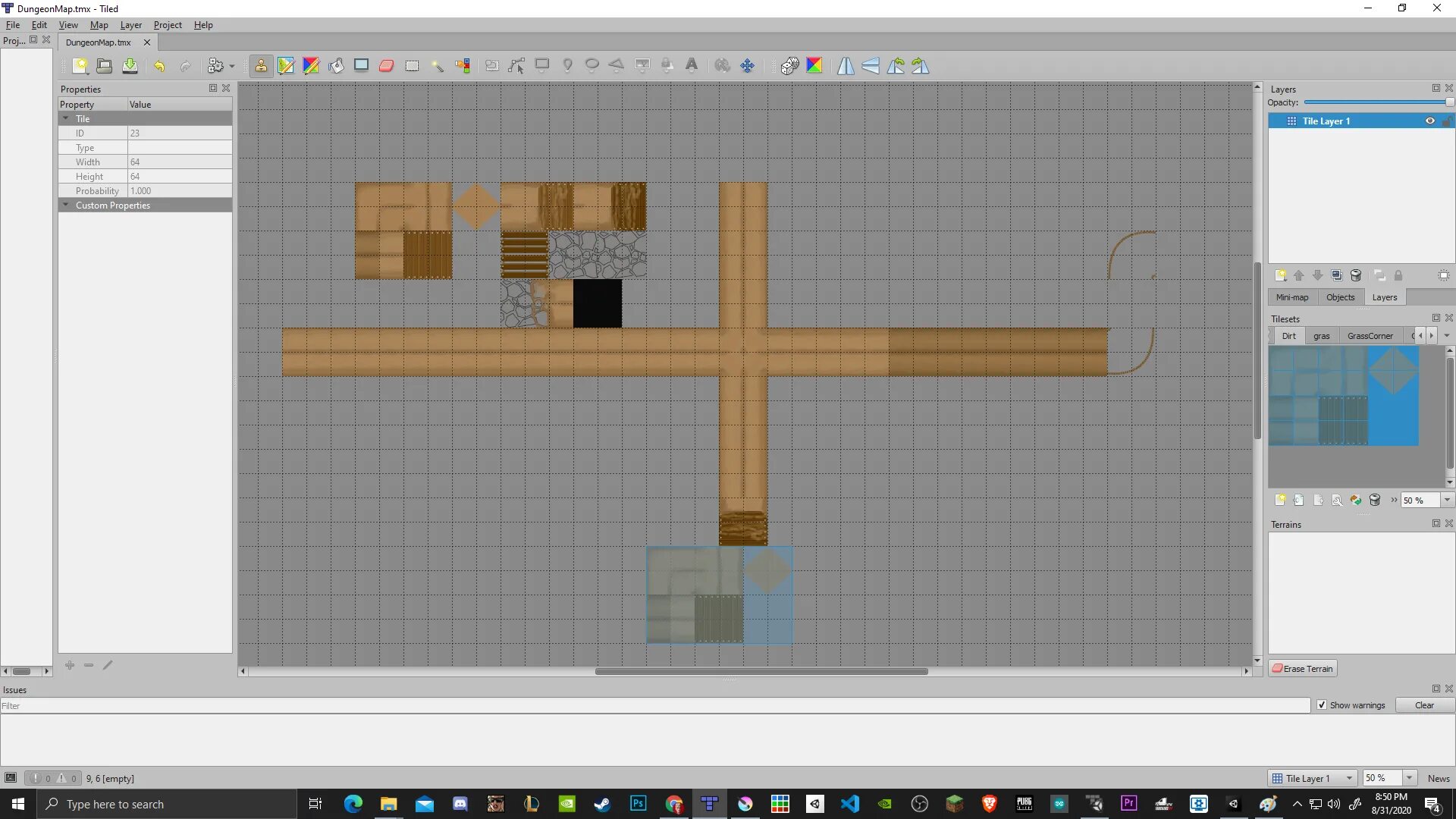Image resolution: width=1456 pixels, height=819 pixels.
Task: Click the Erase Terrain button
Action: [x=1302, y=669]
